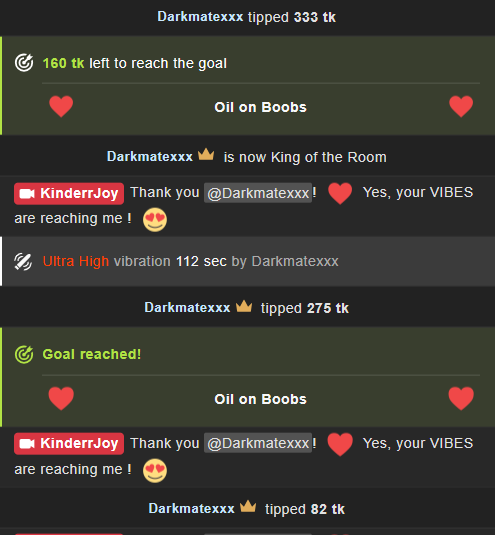This screenshot has width=495, height=535.
Task: Click the right heart in the Goal reached panel
Action: point(461,398)
